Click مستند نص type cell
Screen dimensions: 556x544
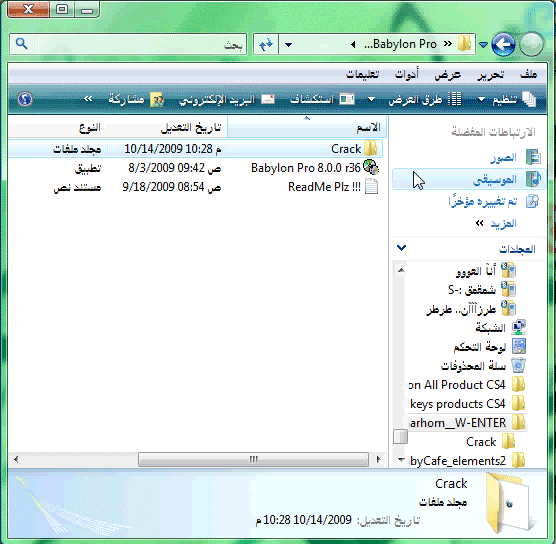(x=77, y=187)
